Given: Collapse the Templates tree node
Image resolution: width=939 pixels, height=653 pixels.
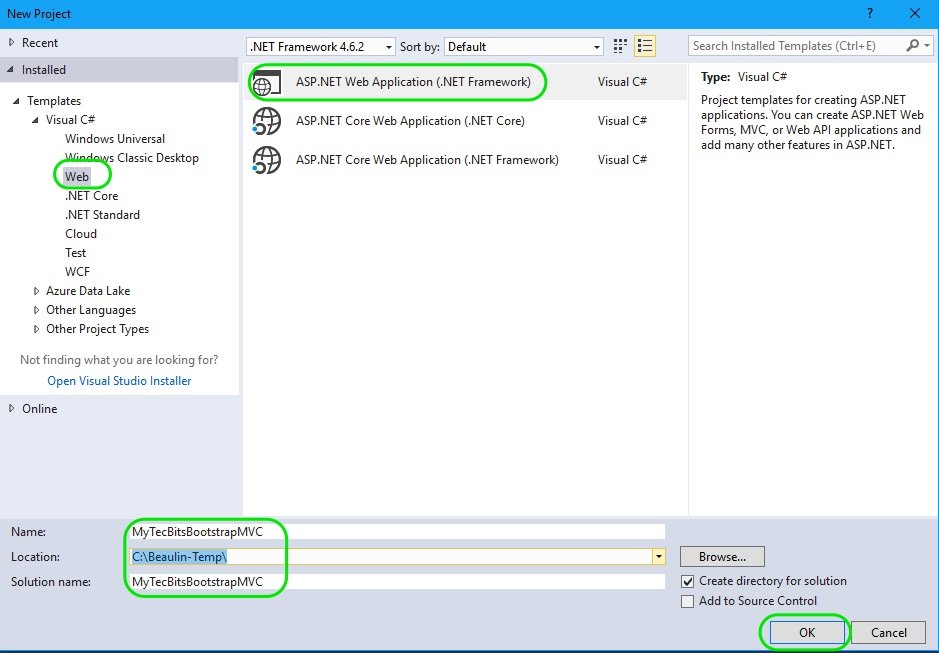Looking at the screenshot, I should (16, 101).
